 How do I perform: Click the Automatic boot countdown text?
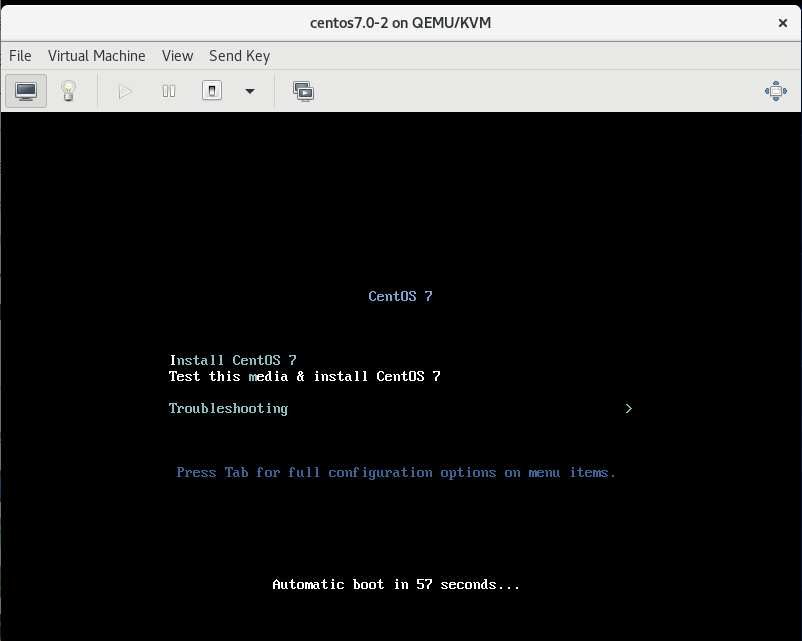(396, 584)
